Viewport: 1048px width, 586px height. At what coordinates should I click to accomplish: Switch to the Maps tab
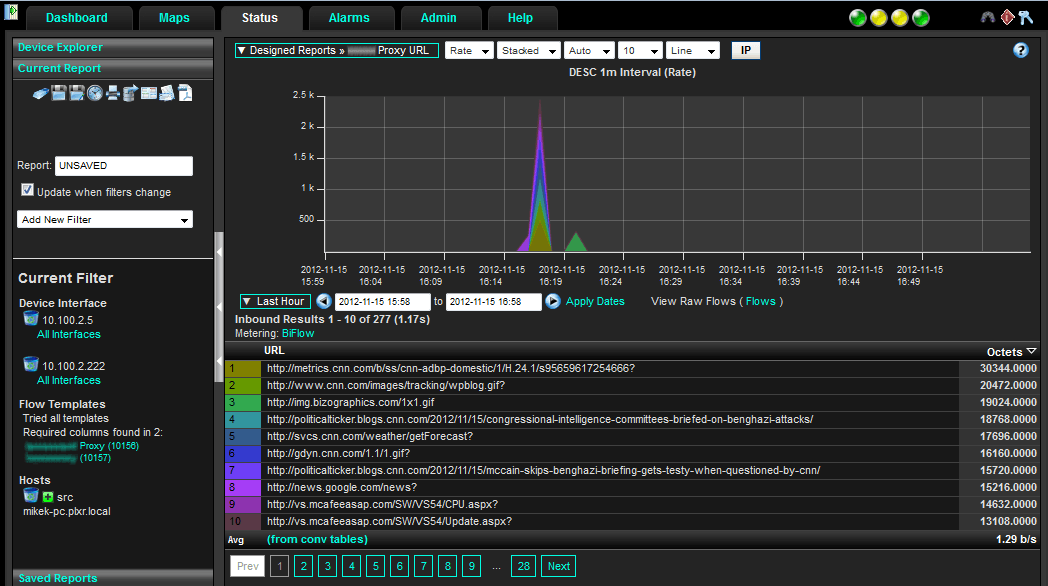tap(174, 18)
